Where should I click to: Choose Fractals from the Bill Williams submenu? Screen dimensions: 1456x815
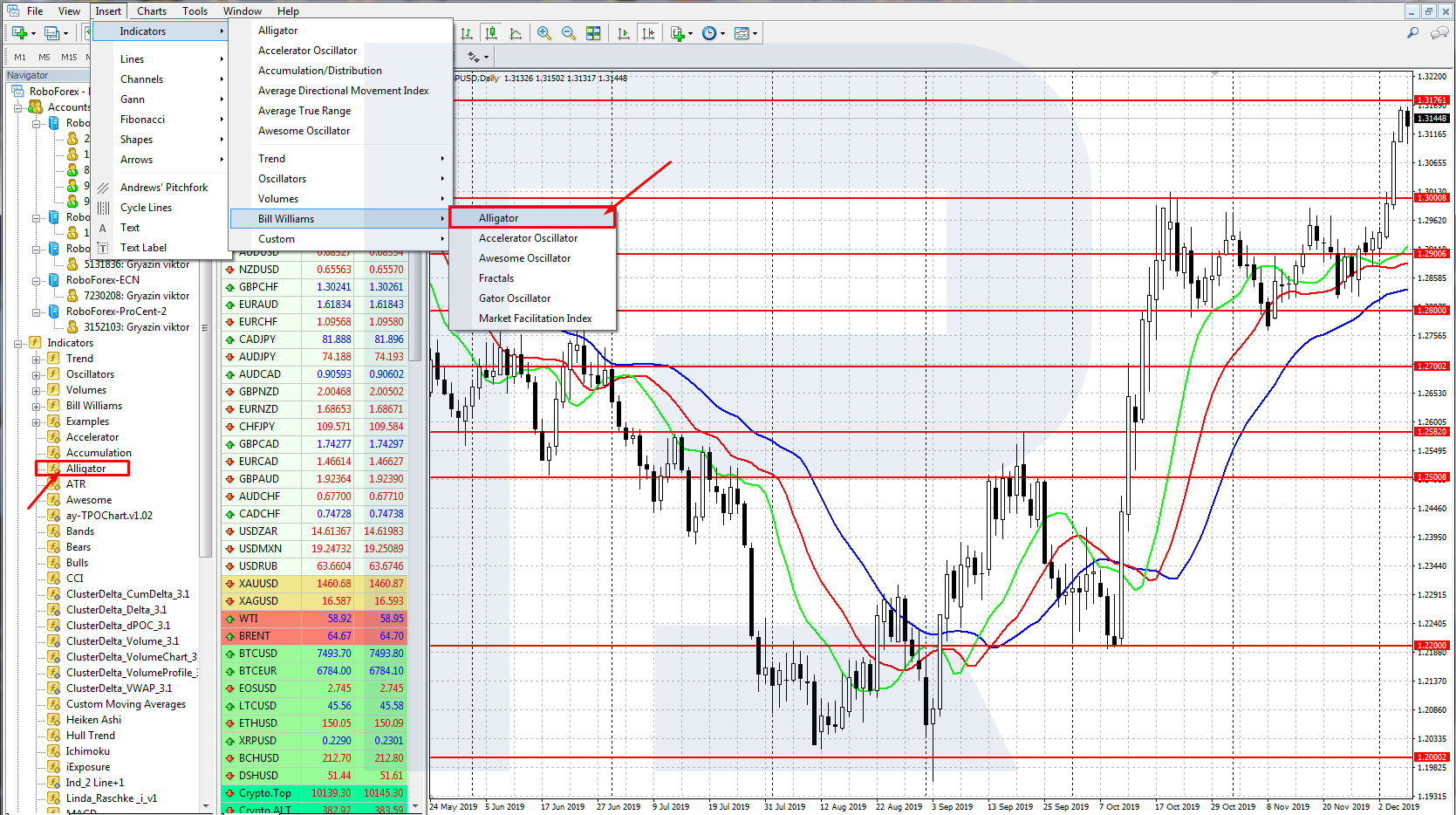(496, 278)
